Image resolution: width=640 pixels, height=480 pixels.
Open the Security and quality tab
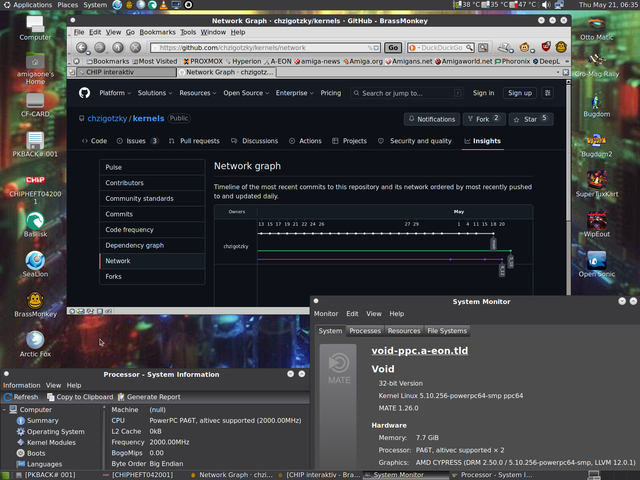(415, 141)
